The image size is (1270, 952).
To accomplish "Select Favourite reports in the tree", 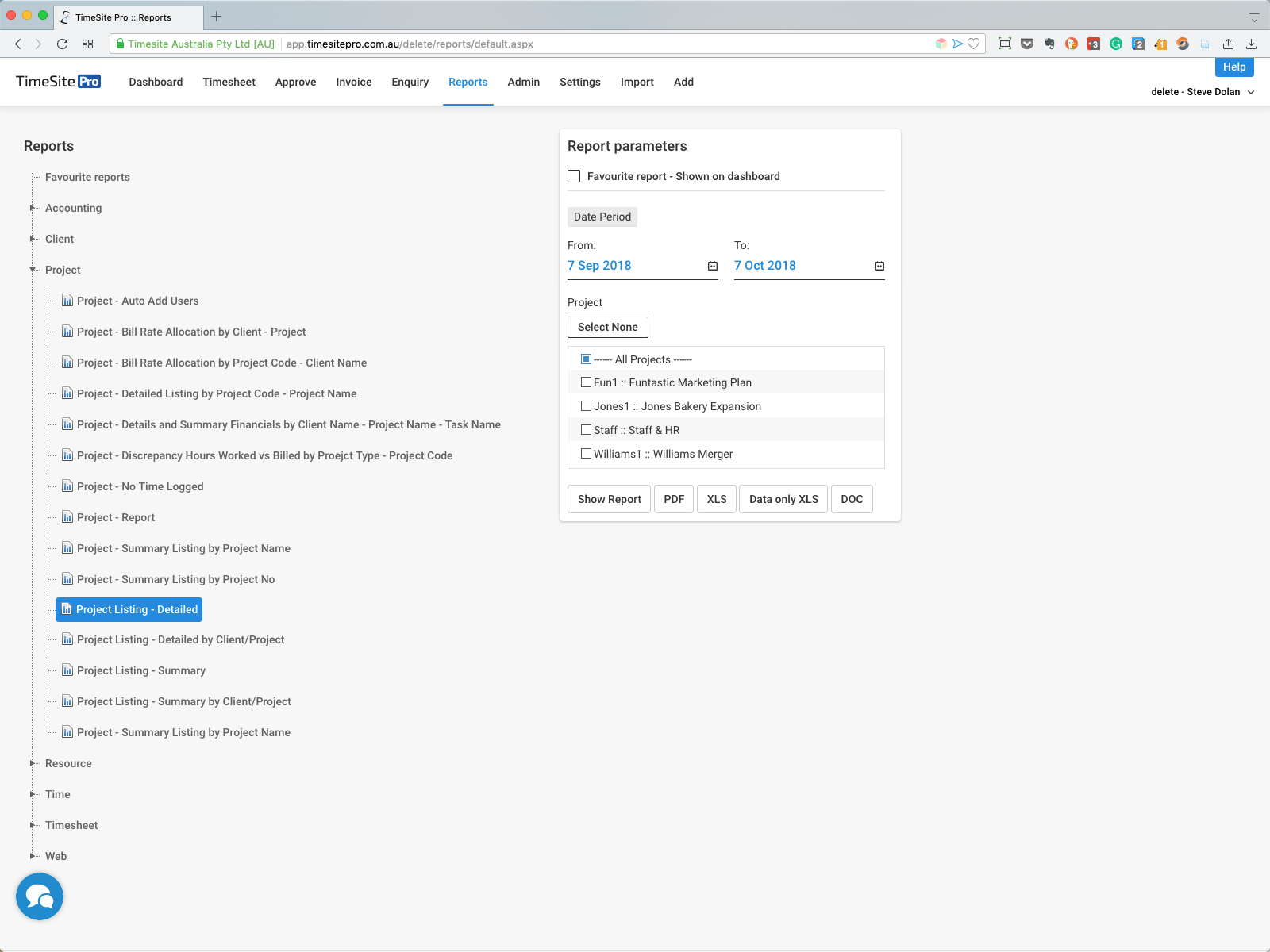I will tap(87, 177).
